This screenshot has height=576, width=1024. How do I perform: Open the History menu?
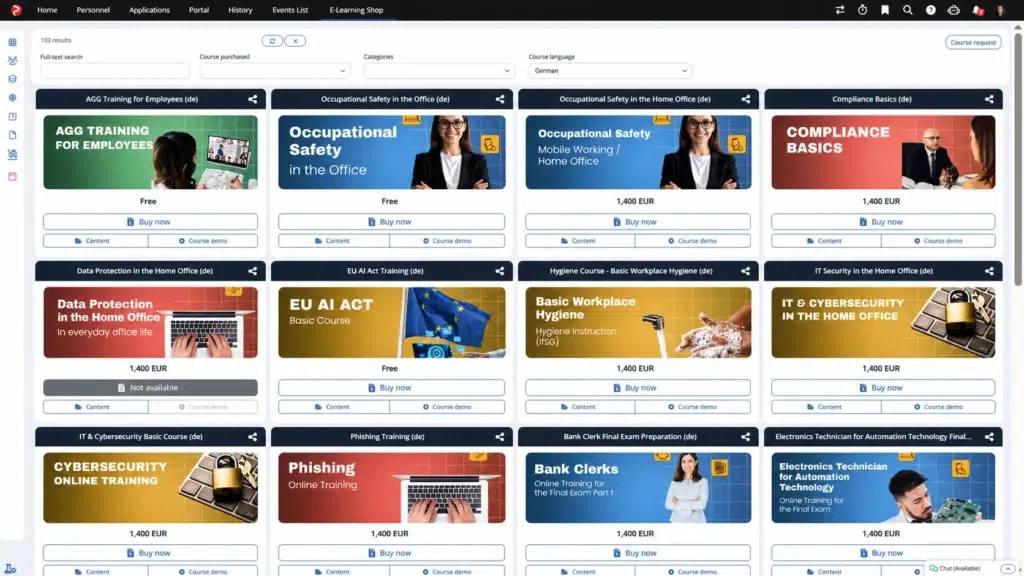[x=240, y=10]
